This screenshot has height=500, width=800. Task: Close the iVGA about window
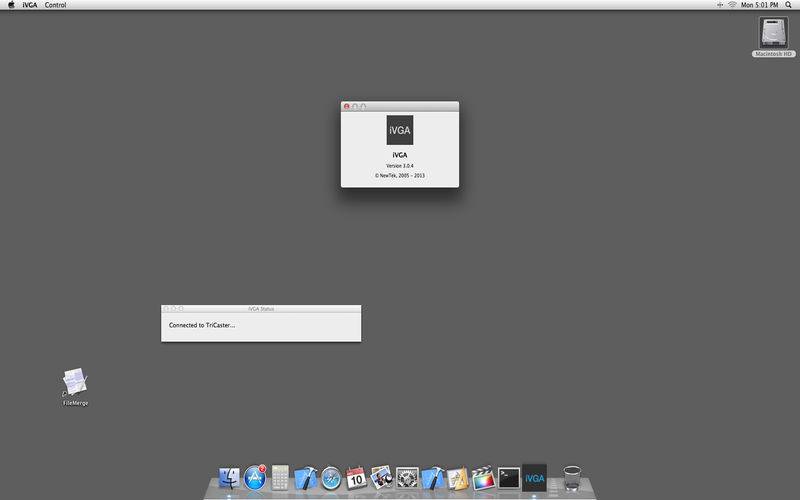pyautogui.click(x=346, y=106)
